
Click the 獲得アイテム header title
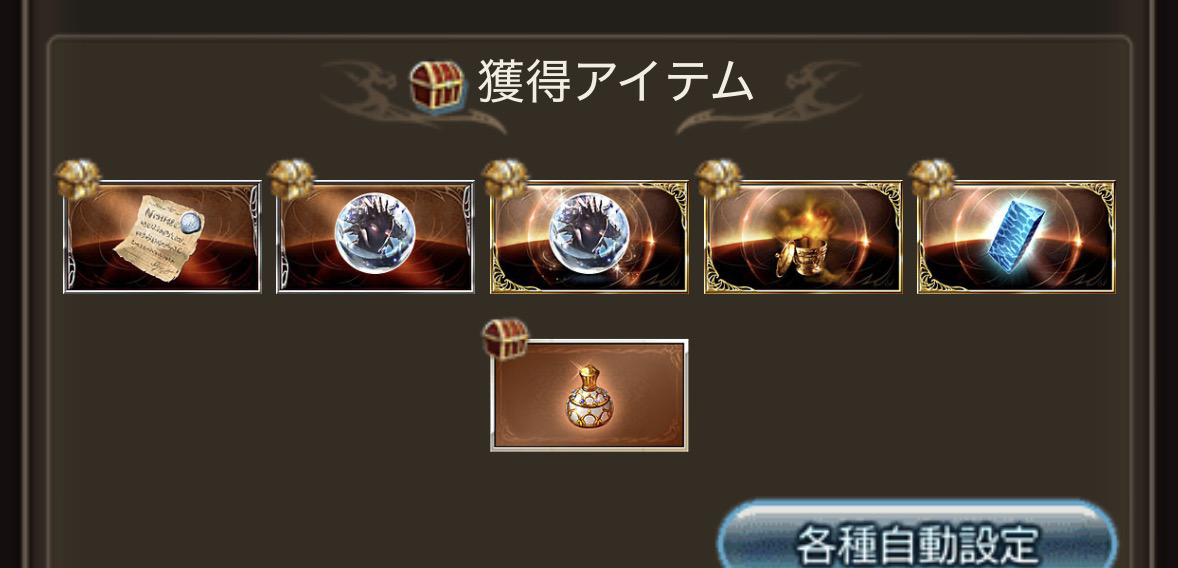coord(615,81)
